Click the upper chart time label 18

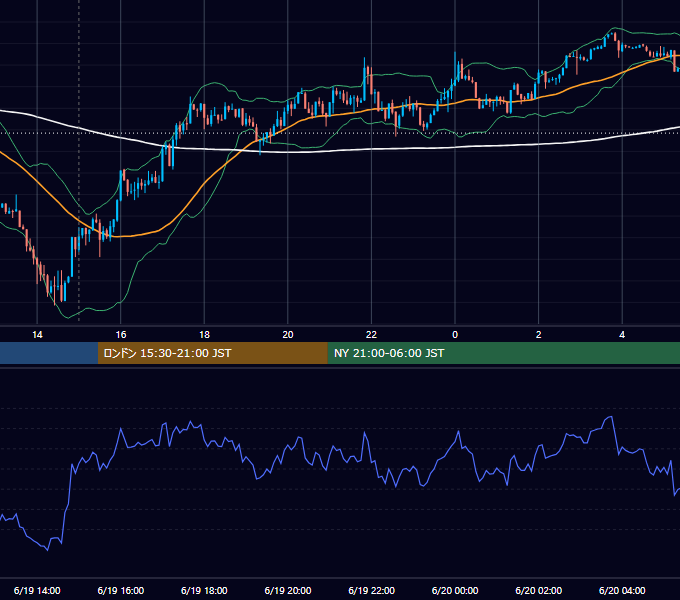point(204,335)
